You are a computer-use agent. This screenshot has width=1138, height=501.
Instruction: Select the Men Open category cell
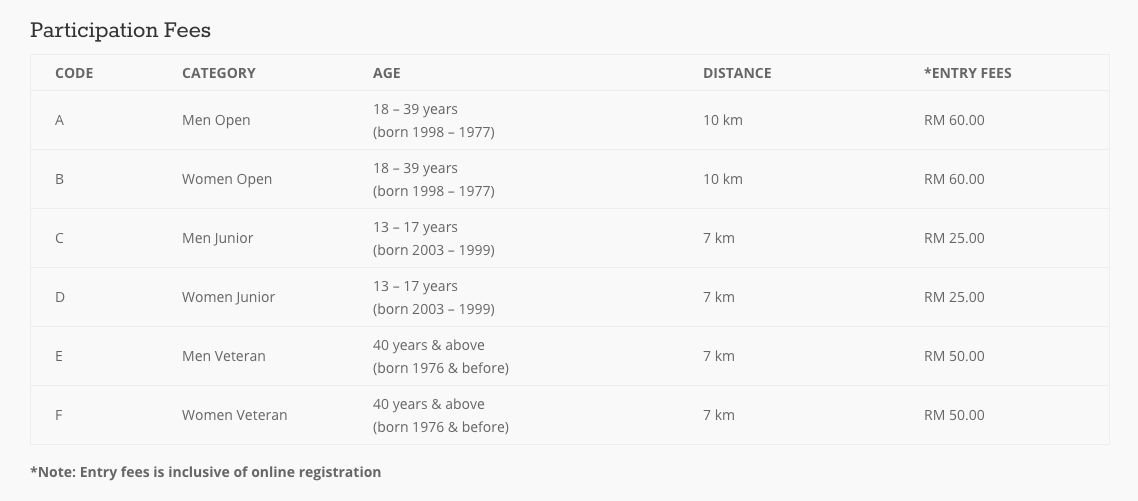coord(216,121)
